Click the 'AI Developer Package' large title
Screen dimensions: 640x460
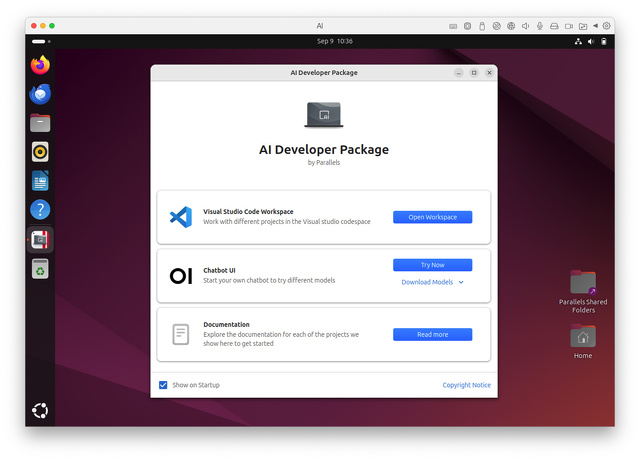(324, 149)
